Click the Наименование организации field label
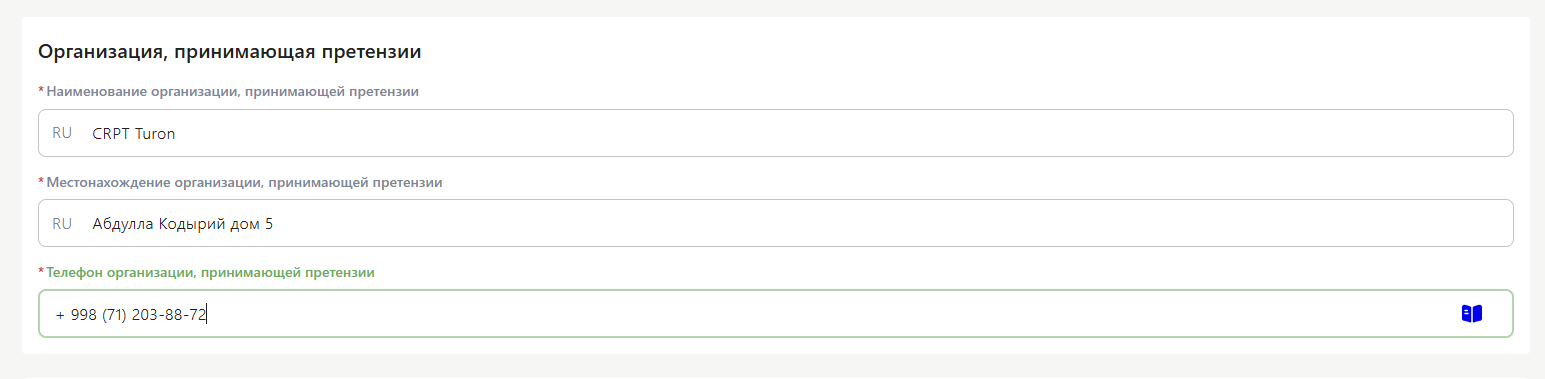This screenshot has width=1545, height=379. (x=232, y=92)
